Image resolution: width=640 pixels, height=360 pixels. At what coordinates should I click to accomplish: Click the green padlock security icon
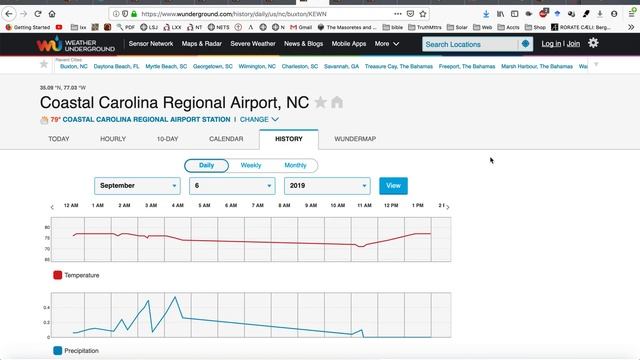point(134,14)
